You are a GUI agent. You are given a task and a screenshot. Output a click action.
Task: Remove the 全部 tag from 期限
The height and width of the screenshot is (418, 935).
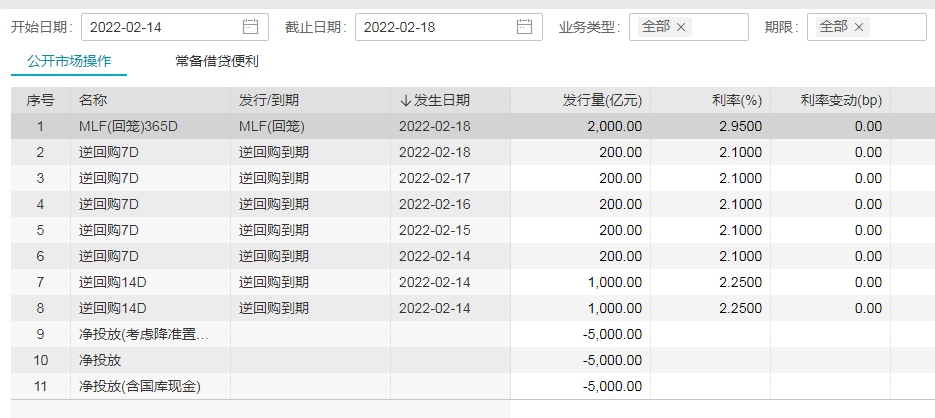click(x=859, y=27)
